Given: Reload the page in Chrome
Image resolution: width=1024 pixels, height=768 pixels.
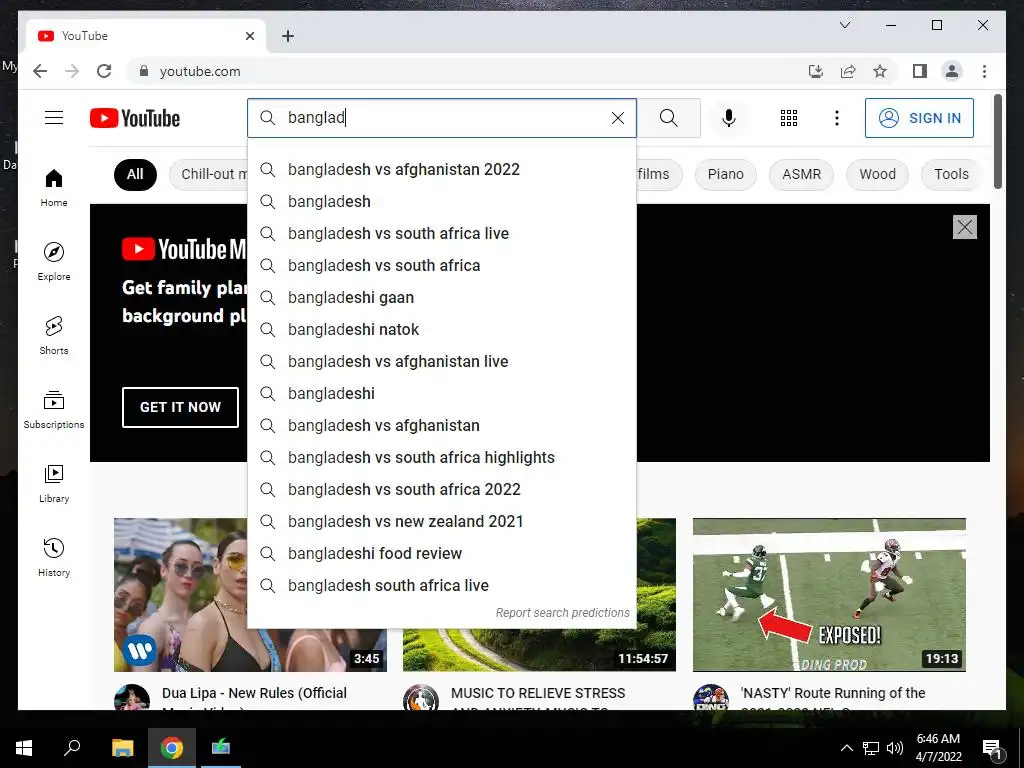Looking at the screenshot, I should [x=104, y=71].
